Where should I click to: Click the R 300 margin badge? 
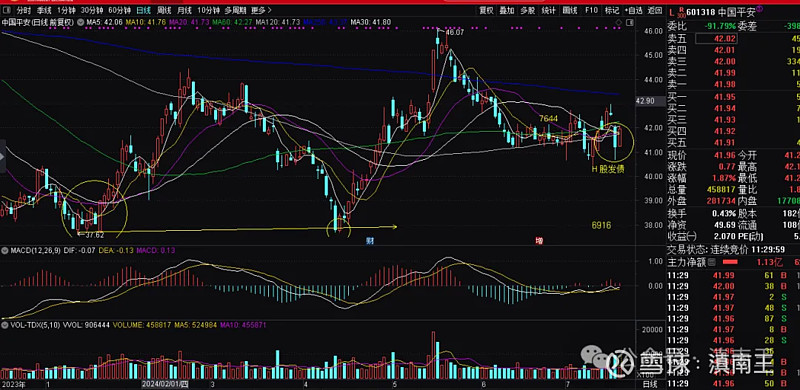point(682,11)
